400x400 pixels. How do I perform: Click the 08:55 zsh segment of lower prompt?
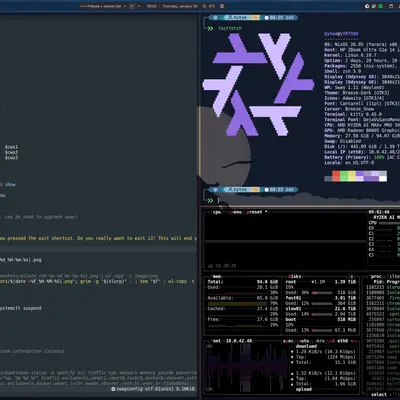point(280,190)
